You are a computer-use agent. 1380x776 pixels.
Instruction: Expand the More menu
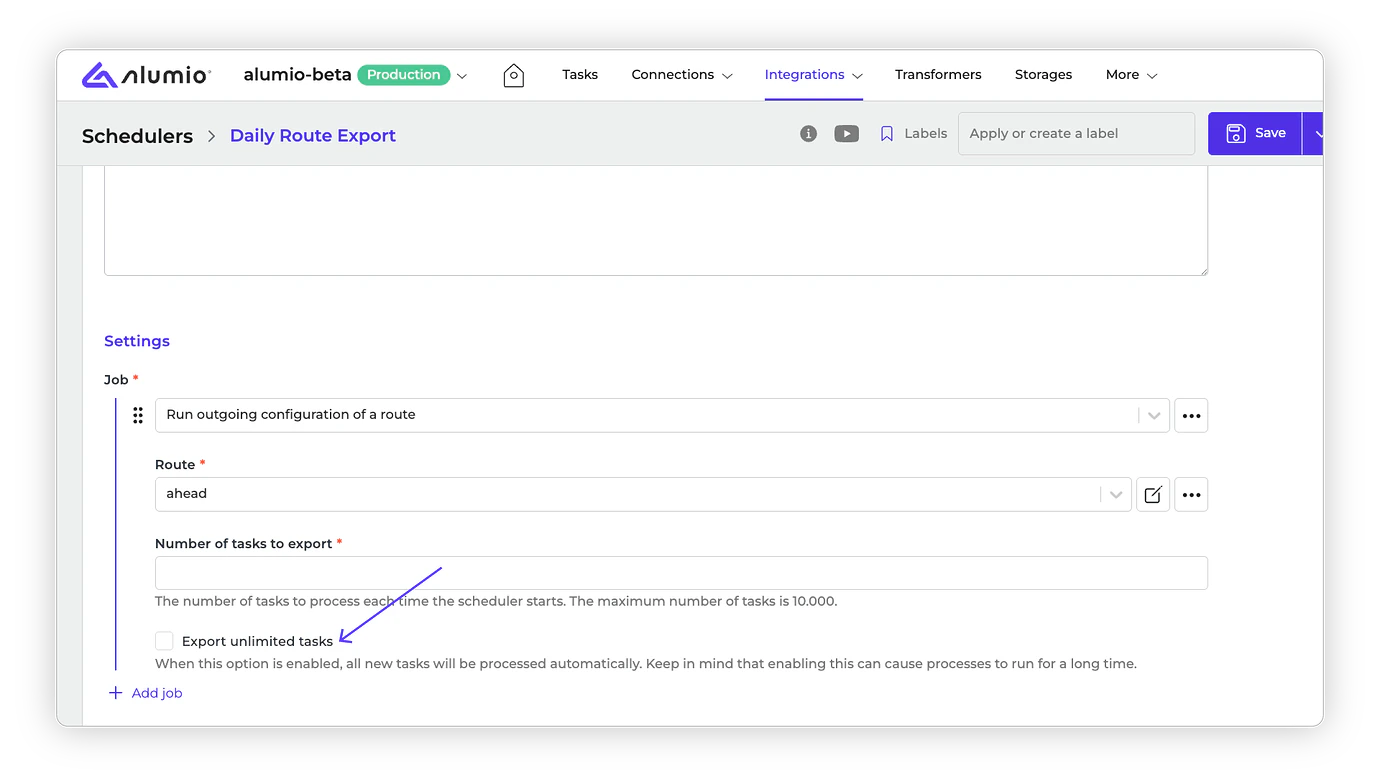coord(1132,75)
